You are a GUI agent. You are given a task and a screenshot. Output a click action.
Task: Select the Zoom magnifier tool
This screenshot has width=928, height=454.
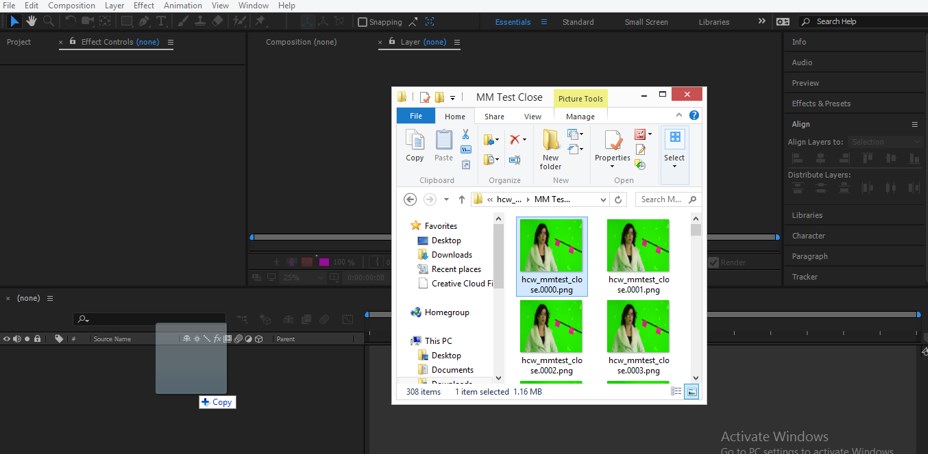pyautogui.click(x=49, y=21)
